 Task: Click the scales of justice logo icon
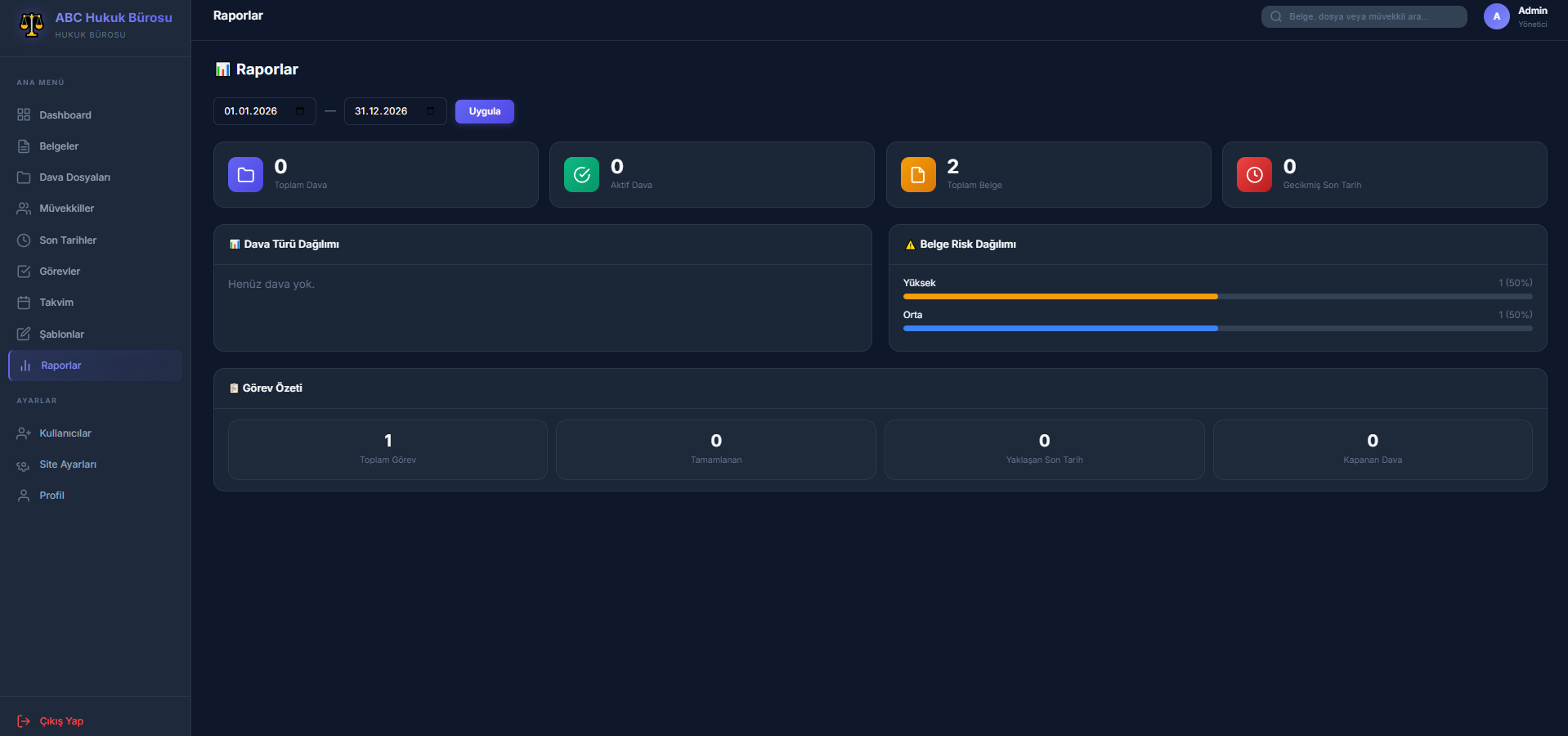[x=31, y=25]
